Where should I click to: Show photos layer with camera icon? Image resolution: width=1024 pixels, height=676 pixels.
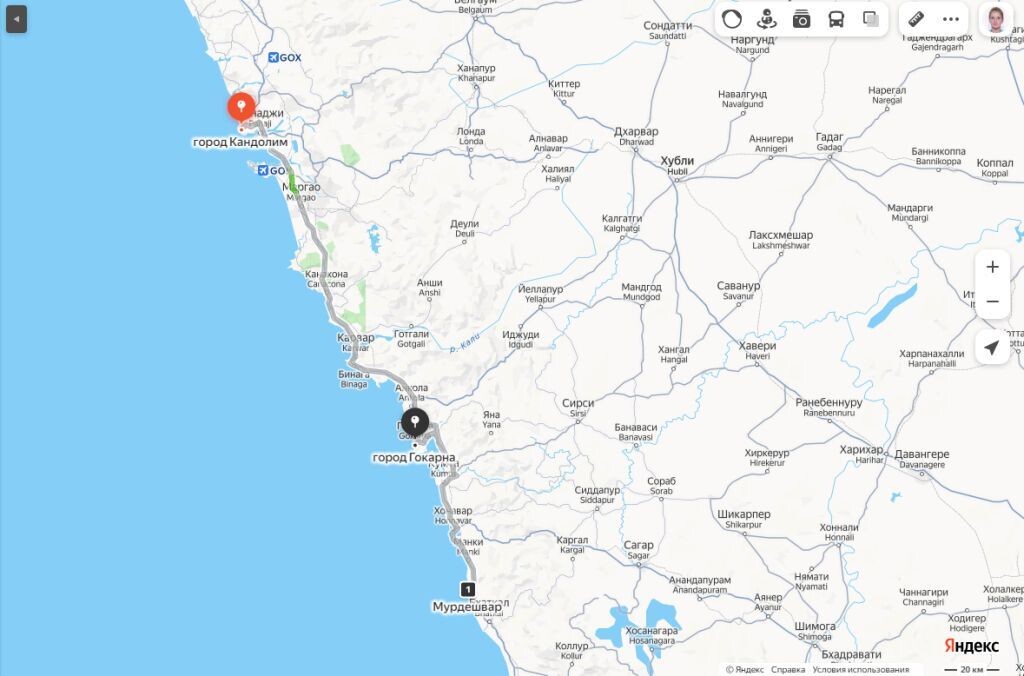click(801, 20)
